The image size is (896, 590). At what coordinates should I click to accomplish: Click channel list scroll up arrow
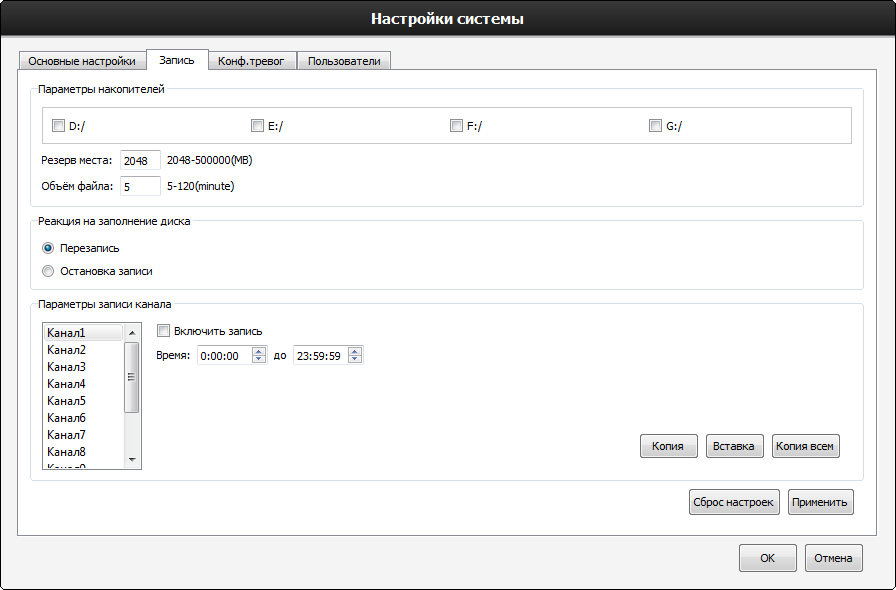pos(132,333)
